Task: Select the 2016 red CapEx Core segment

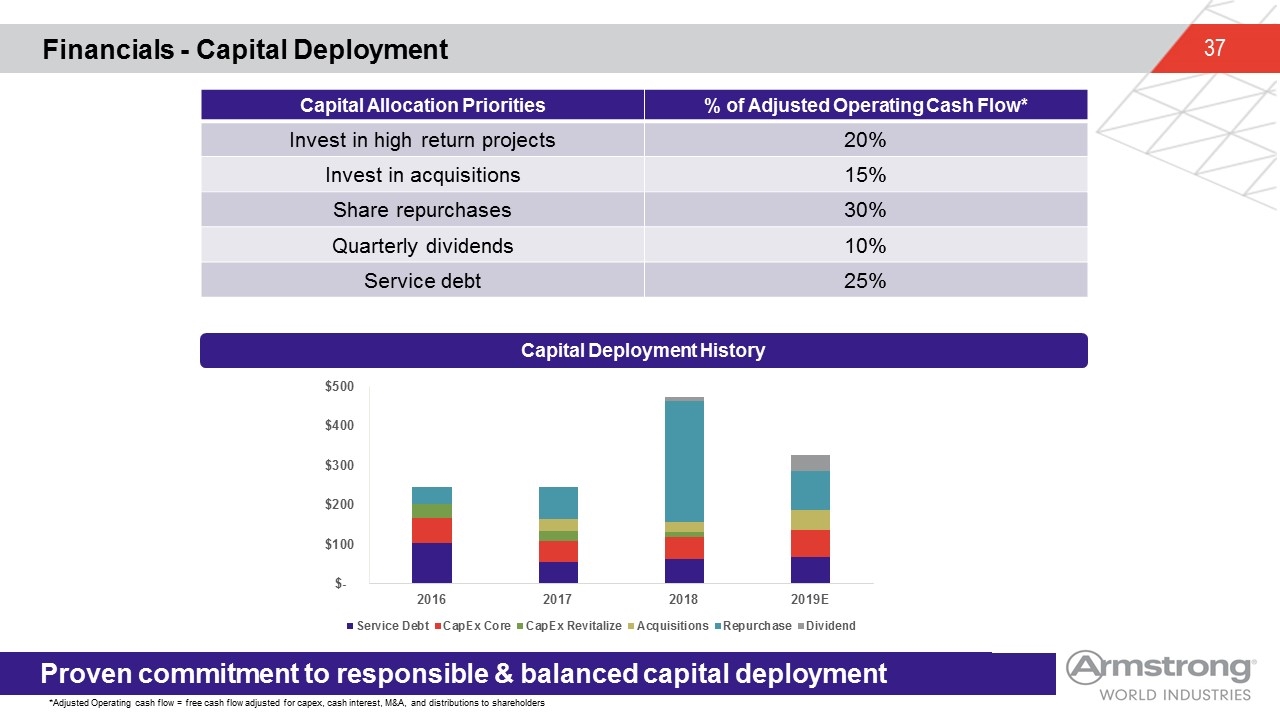Action: [431, 530]
